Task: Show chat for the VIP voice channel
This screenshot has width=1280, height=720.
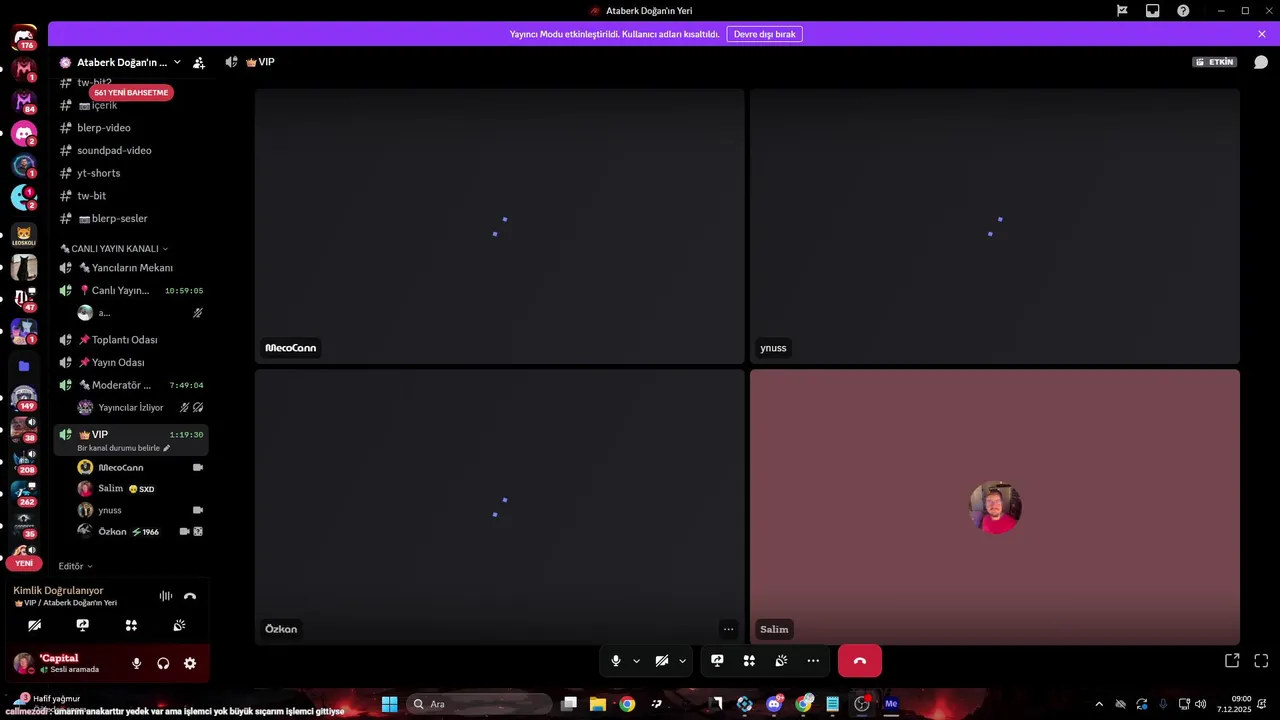Action: click(x=1261, y=62)
